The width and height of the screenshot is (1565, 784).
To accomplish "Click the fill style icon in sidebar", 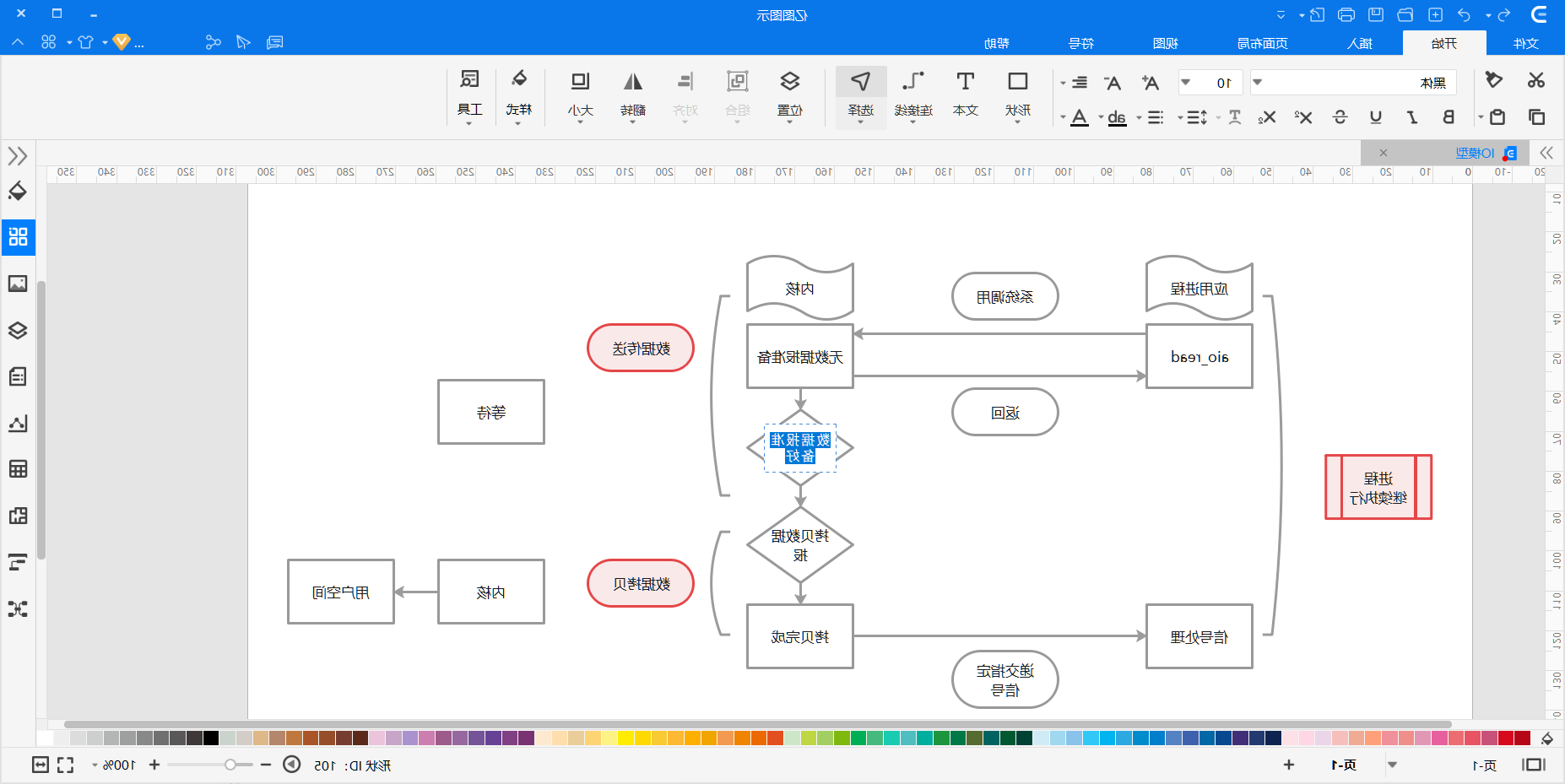I will (18, 191).
